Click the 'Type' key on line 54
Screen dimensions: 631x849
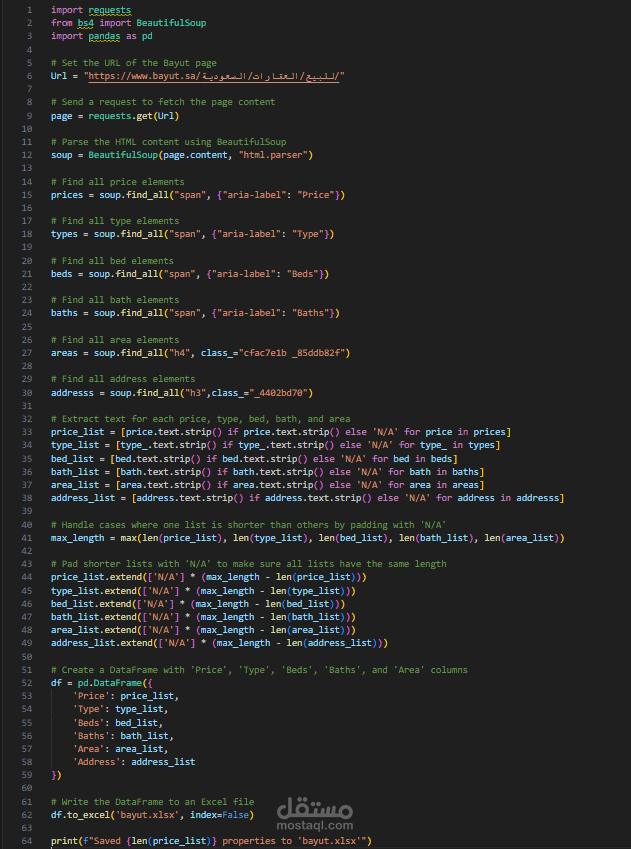(x=88, y=709)
